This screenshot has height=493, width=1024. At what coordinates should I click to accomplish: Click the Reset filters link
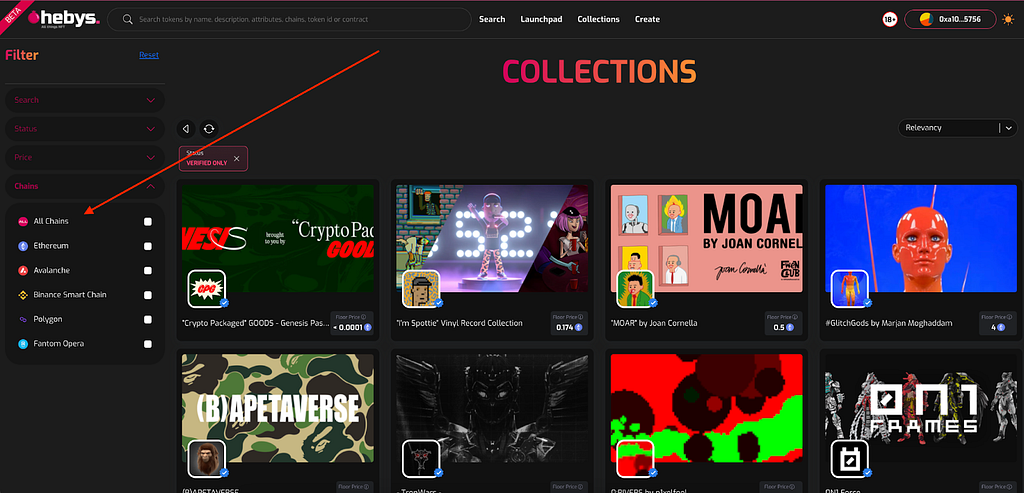coord(149,55)
